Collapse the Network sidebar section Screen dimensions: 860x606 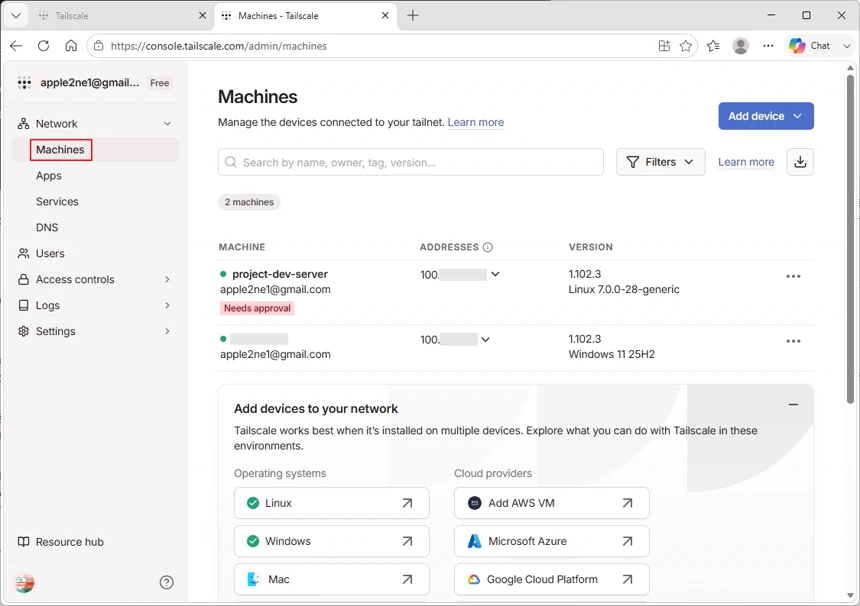point(167,124)
